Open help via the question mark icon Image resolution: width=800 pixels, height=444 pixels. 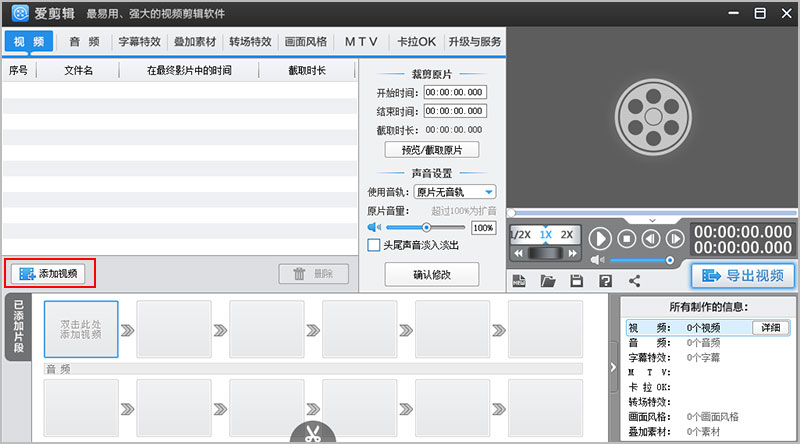click(605, 281)
